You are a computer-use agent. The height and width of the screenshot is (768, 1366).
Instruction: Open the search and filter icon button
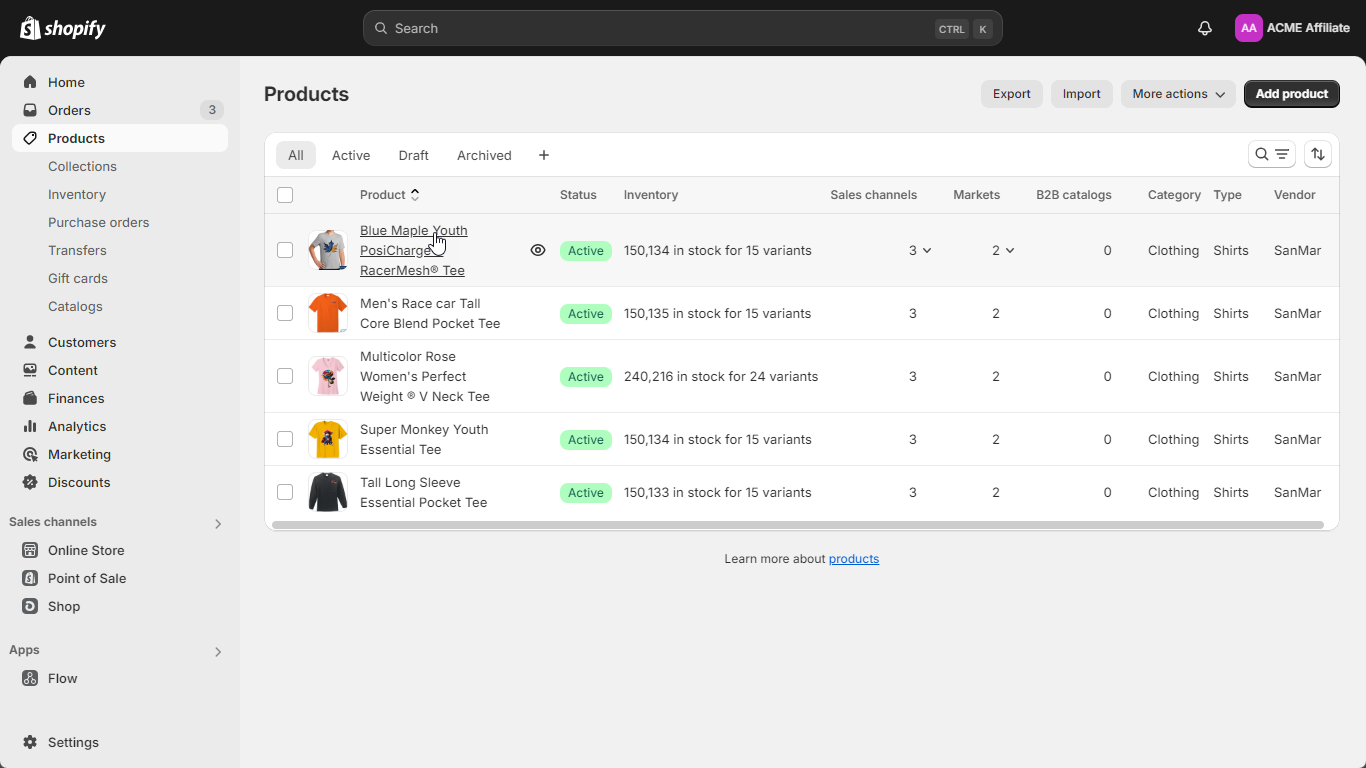(1272, 154)
